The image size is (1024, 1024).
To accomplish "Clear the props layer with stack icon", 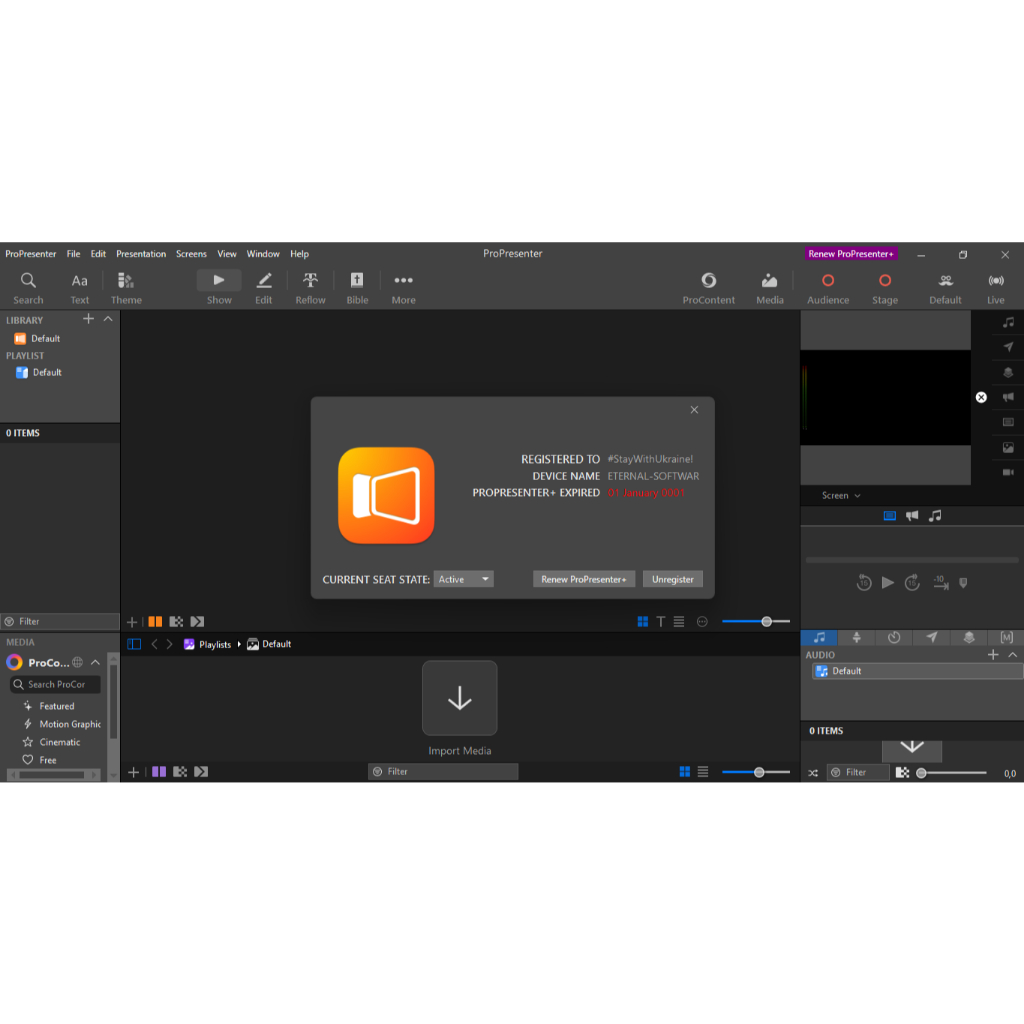I will click(x=1008, y=372).
